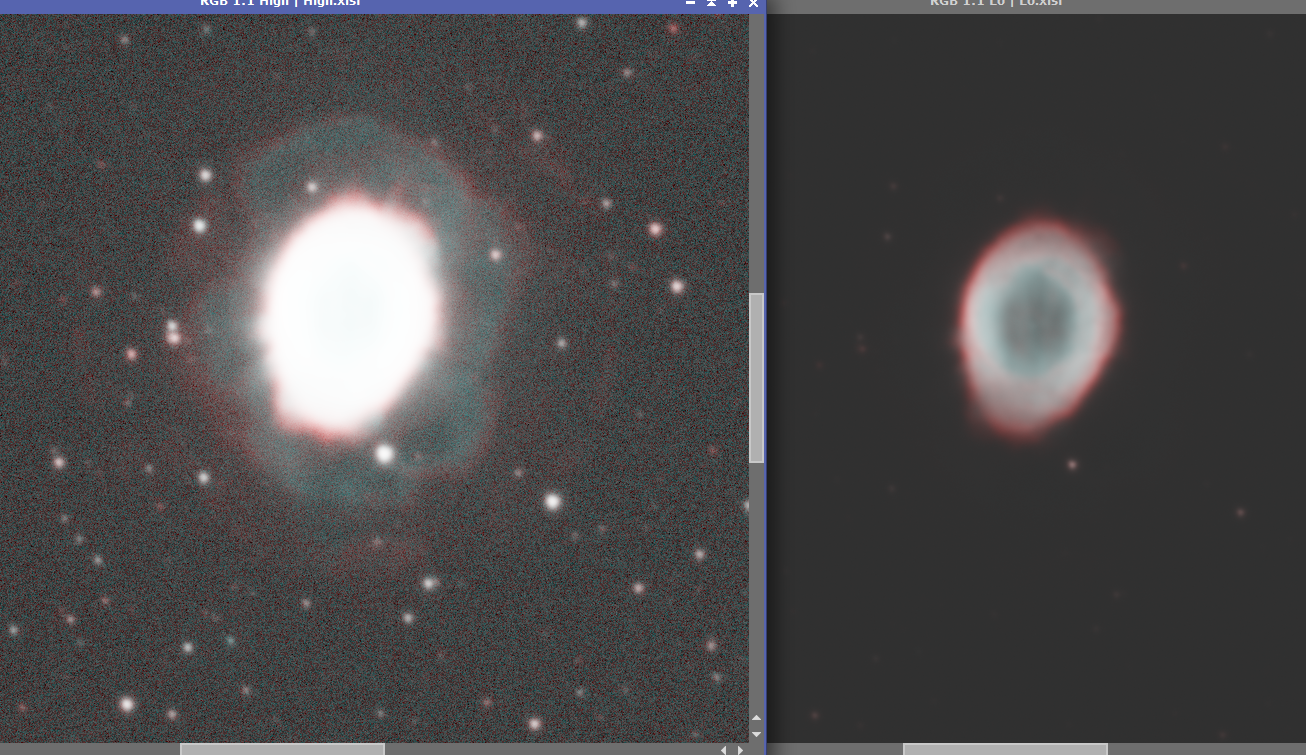Click horizontal scrollbar thumb in Lo window
The height and width of the screenshot is (755, 1306).
[x=1005, y=749]
